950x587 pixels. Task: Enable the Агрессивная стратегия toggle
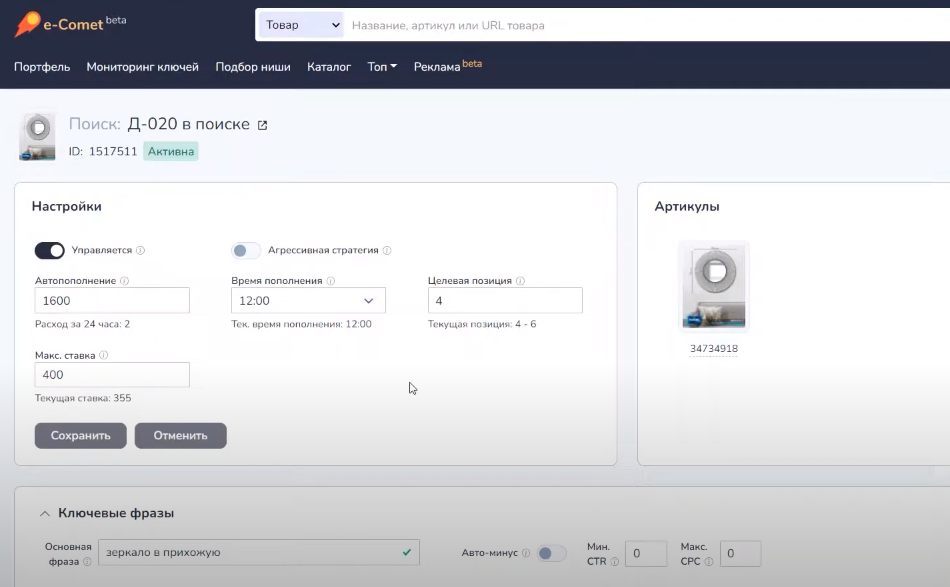click(246, 250)
